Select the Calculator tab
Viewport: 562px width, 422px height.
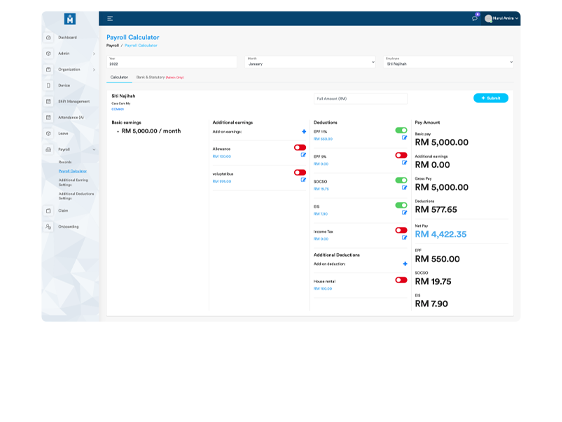[x=119, y=77]
